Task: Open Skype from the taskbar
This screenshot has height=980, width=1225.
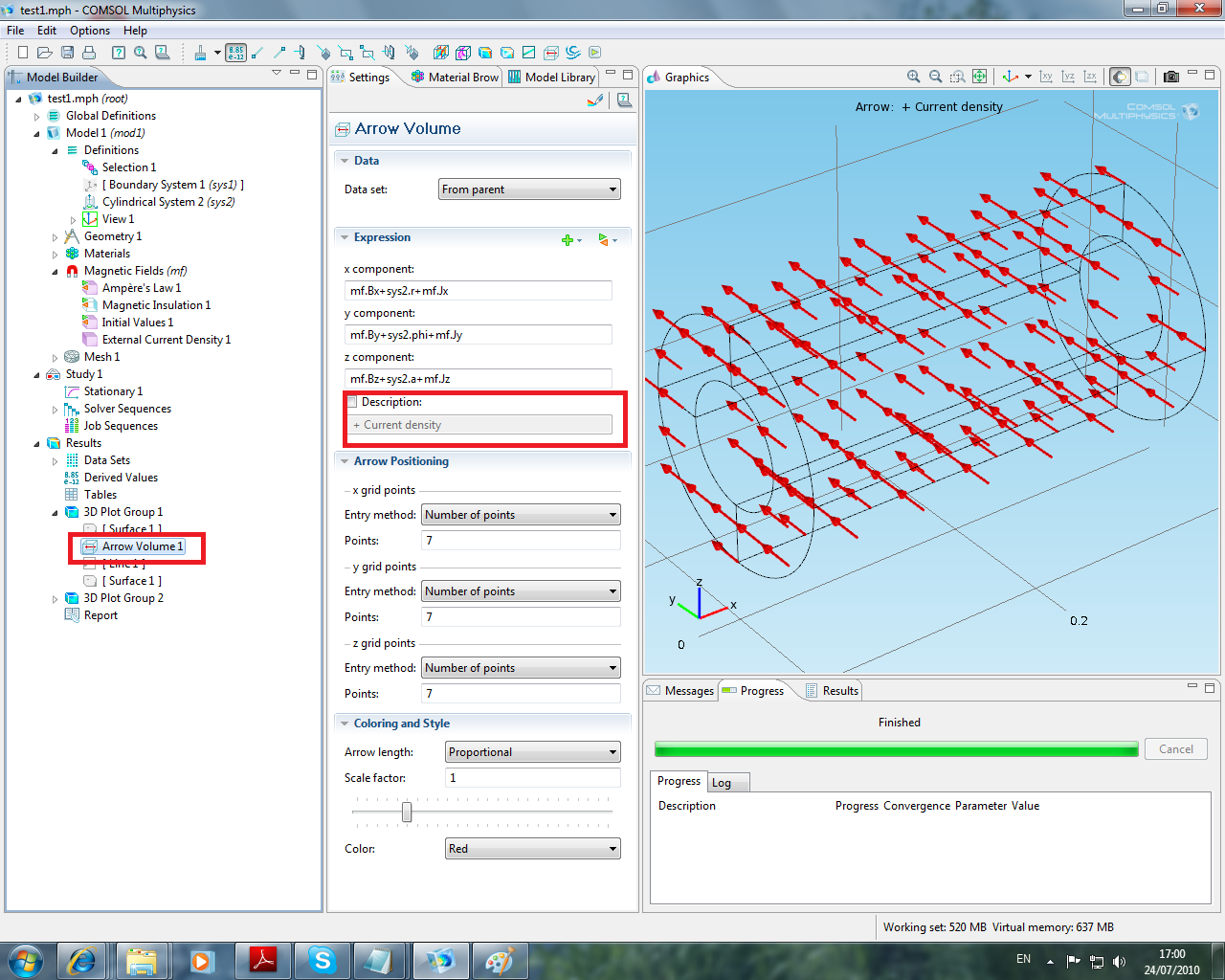Action: coord(322,960)
